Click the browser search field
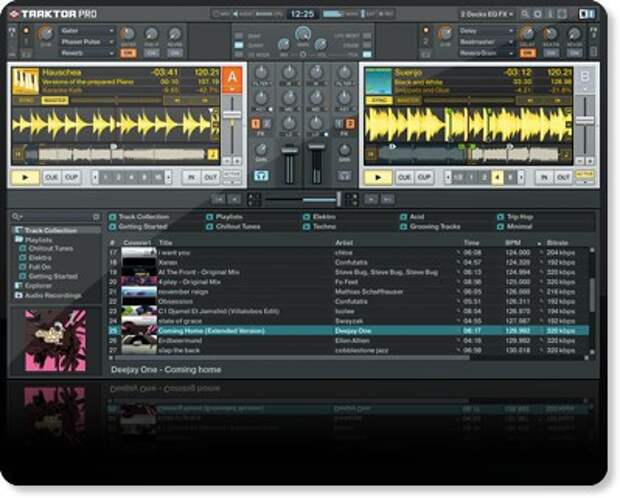 55,216
